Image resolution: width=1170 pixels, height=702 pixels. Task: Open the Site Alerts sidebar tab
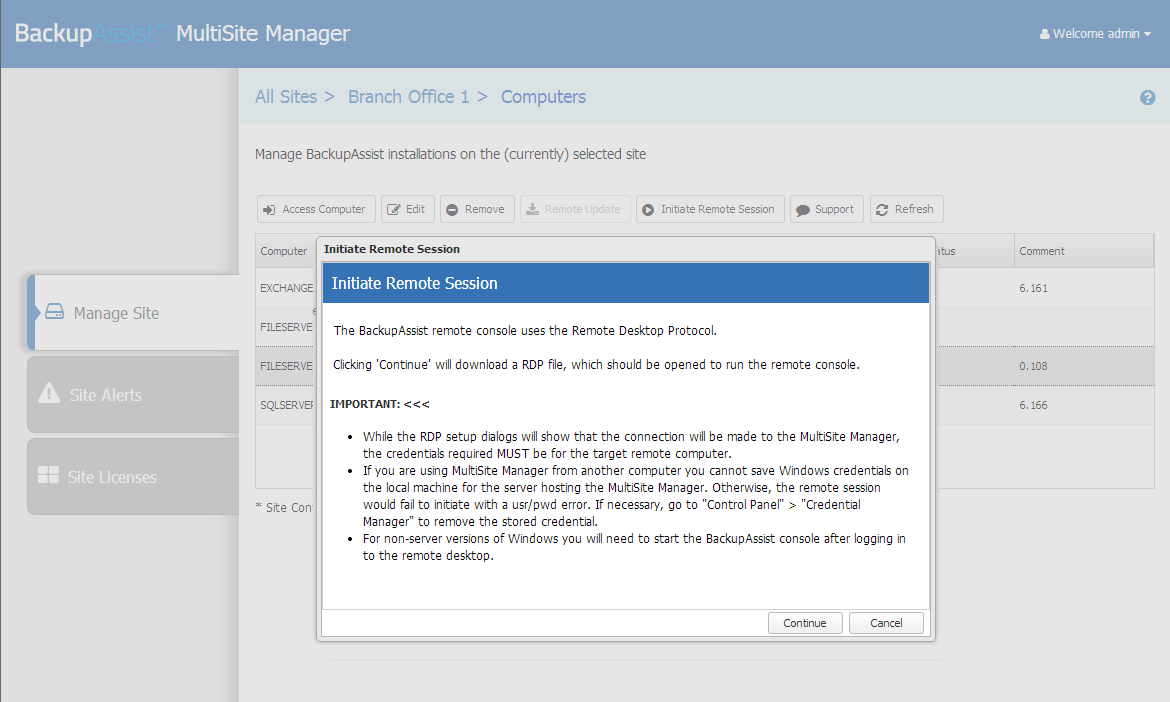pos(134,395)
